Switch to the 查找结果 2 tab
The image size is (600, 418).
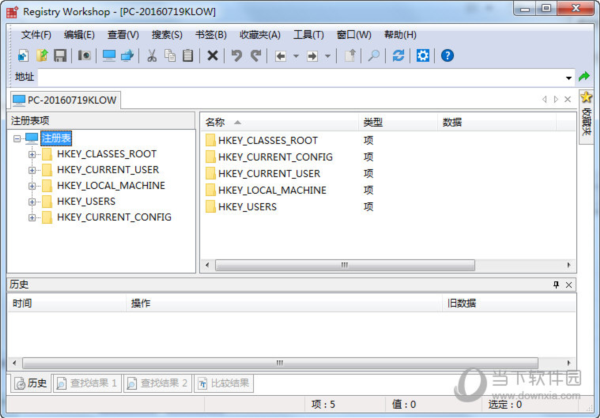158,383
